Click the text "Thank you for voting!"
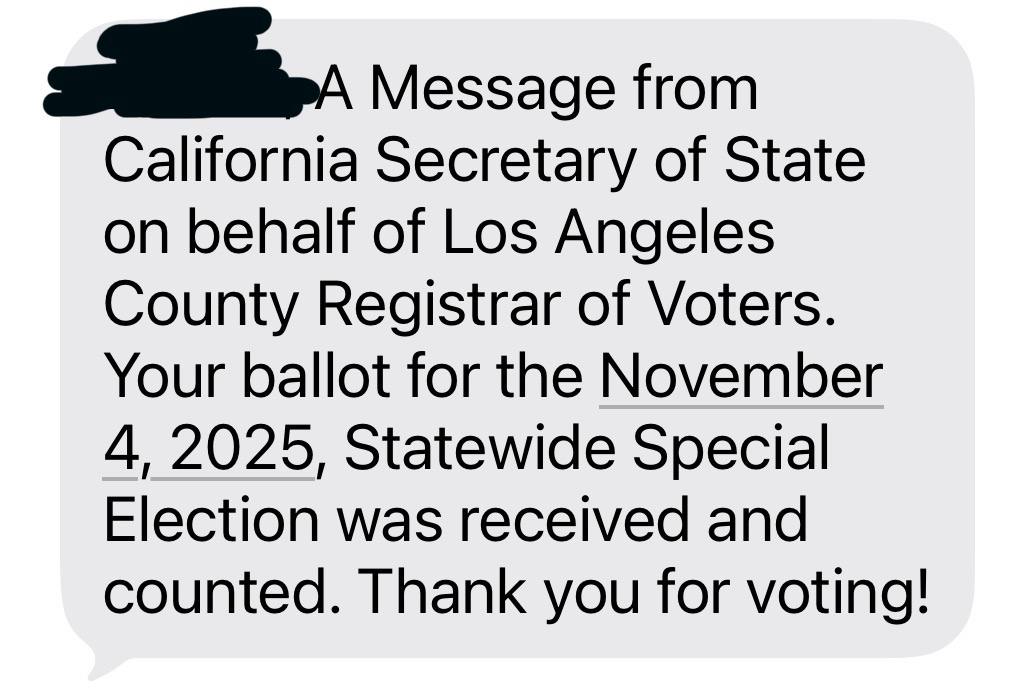1024x697 pixels. click(645, 593)
